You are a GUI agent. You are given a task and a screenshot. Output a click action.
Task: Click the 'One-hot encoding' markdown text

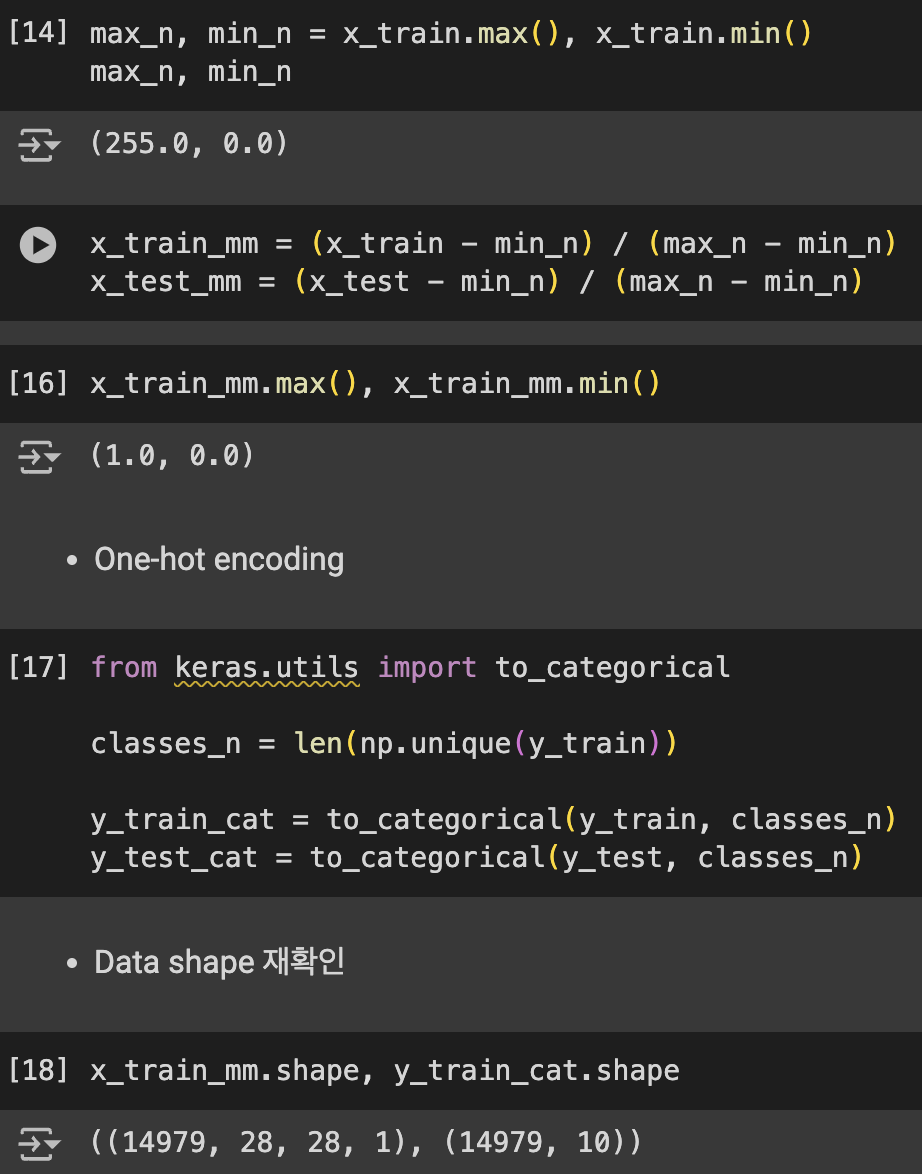(219, 560)
